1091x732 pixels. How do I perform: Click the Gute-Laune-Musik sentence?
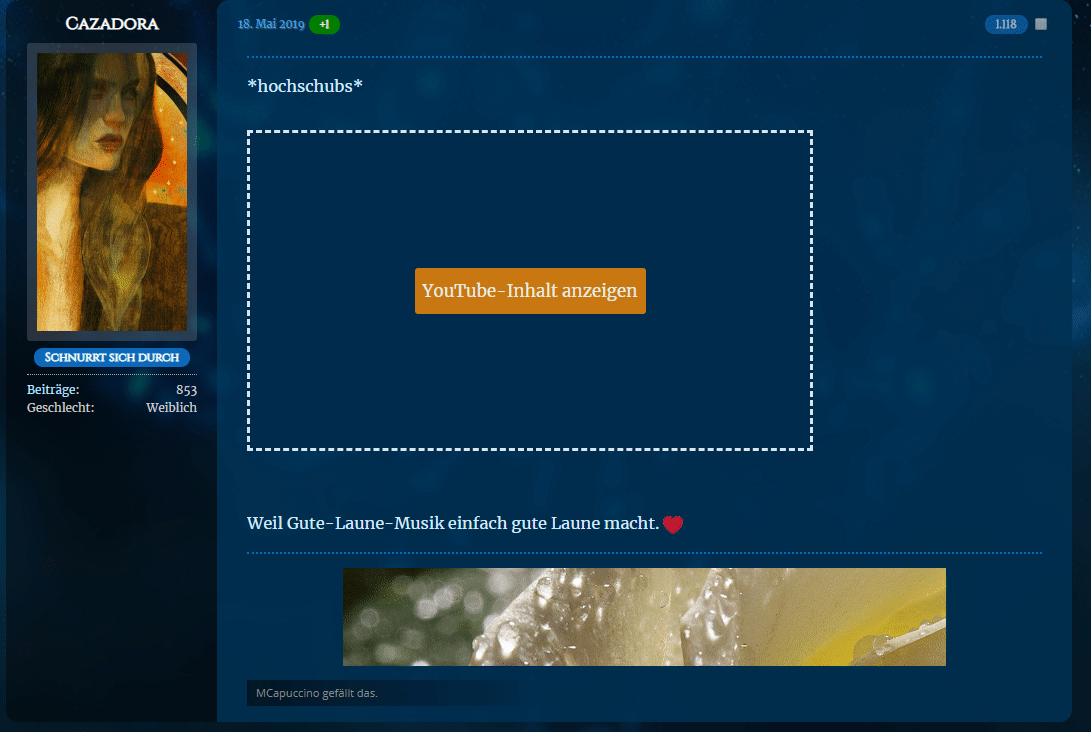tap(452, 524)
